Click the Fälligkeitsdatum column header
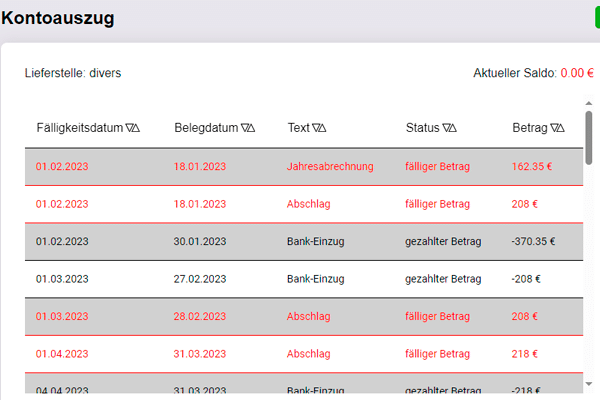600x400 pixels. [x=80, y=128]
